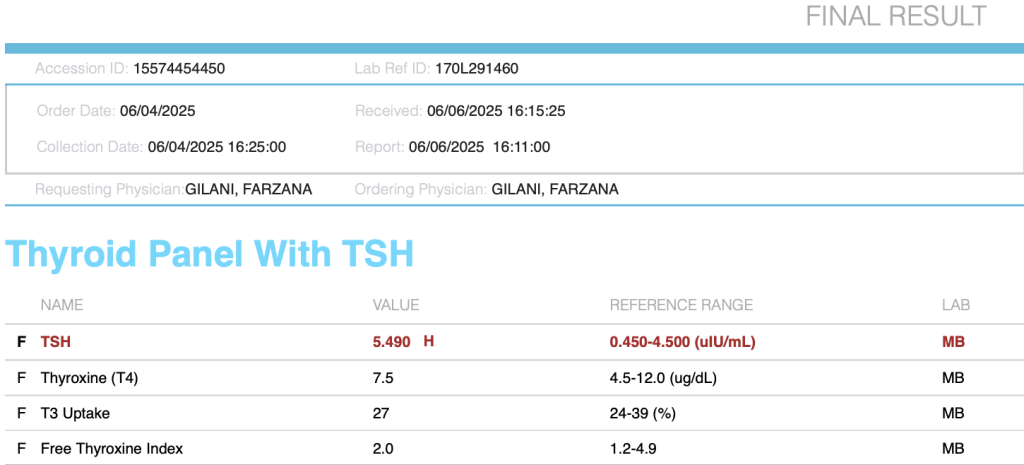Click the Received label
This screenshot has height=465, width=1024.
pos(389,111)
